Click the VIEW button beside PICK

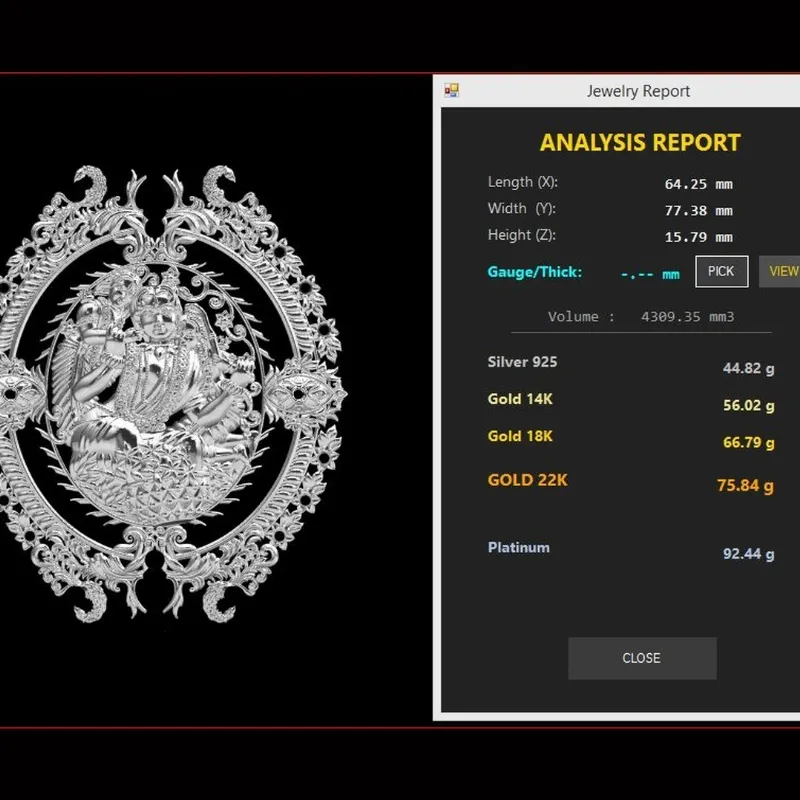click(781, 271)
